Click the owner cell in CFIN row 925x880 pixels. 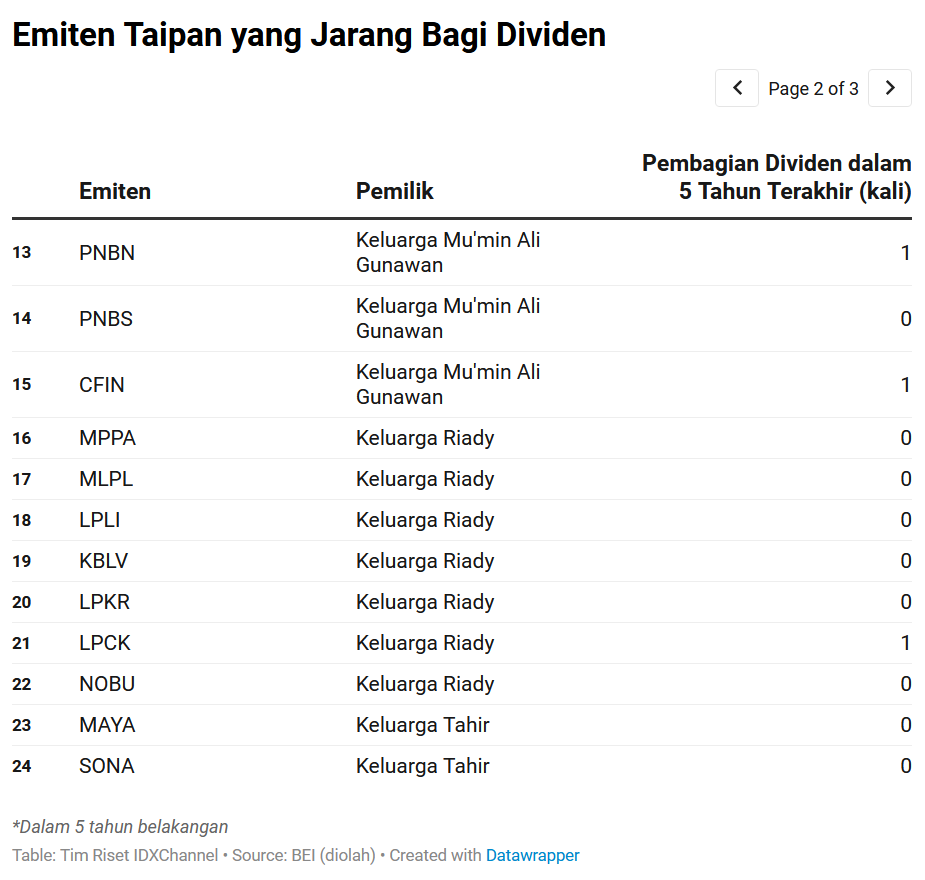coord(448,385)
